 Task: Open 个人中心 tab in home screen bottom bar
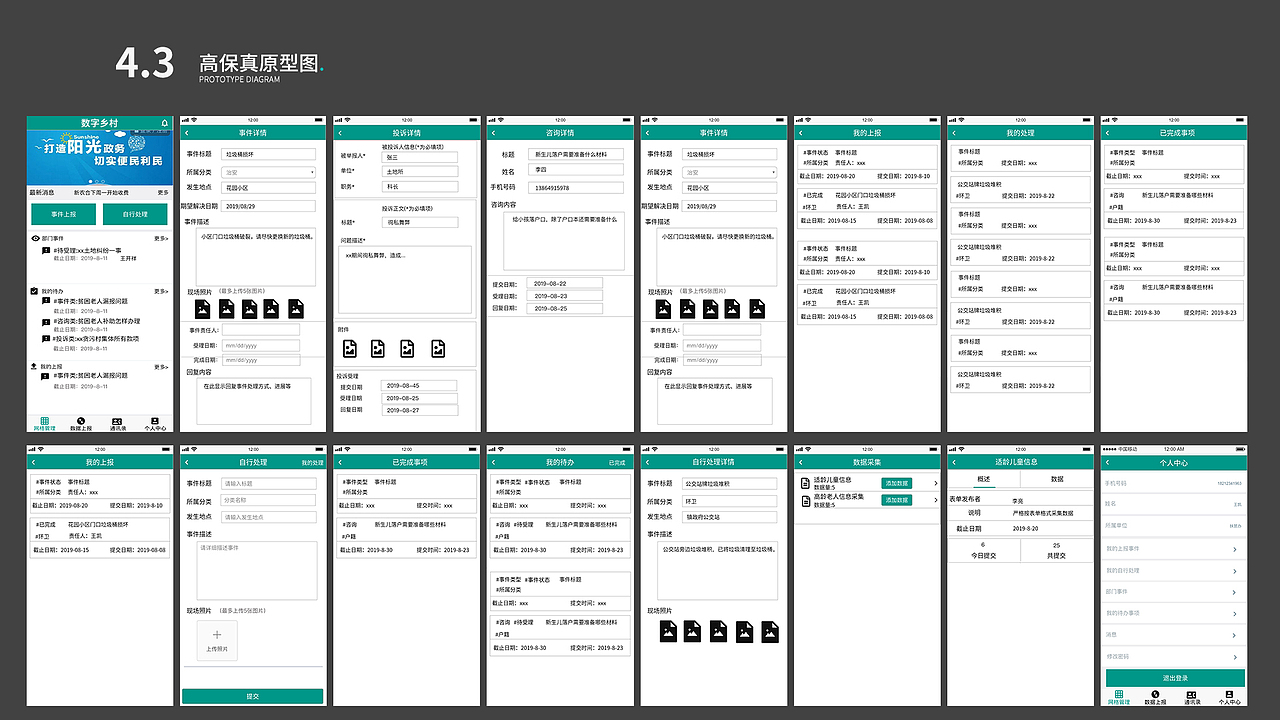pos(154,424)
